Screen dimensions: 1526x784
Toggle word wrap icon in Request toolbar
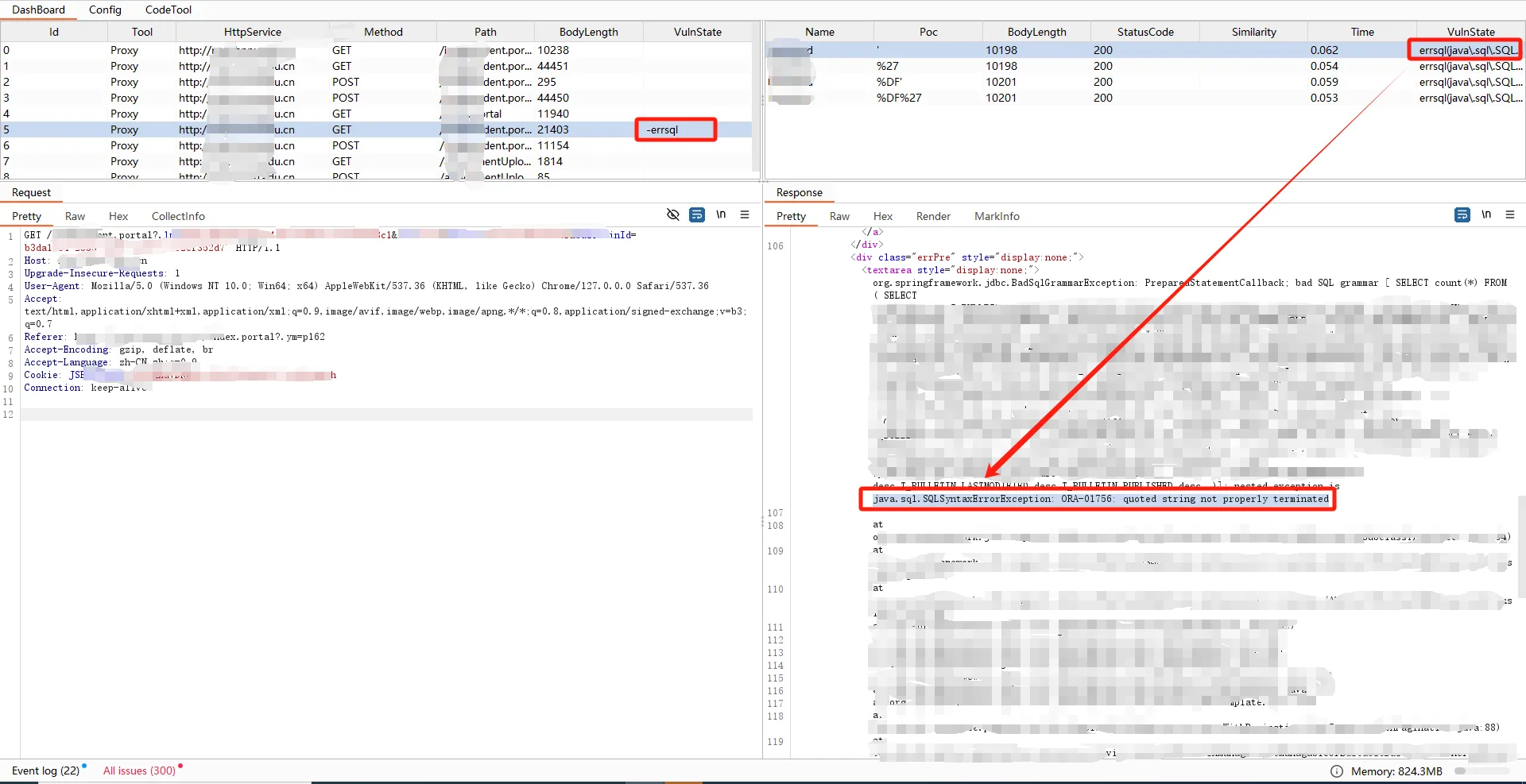coord(697,214)
